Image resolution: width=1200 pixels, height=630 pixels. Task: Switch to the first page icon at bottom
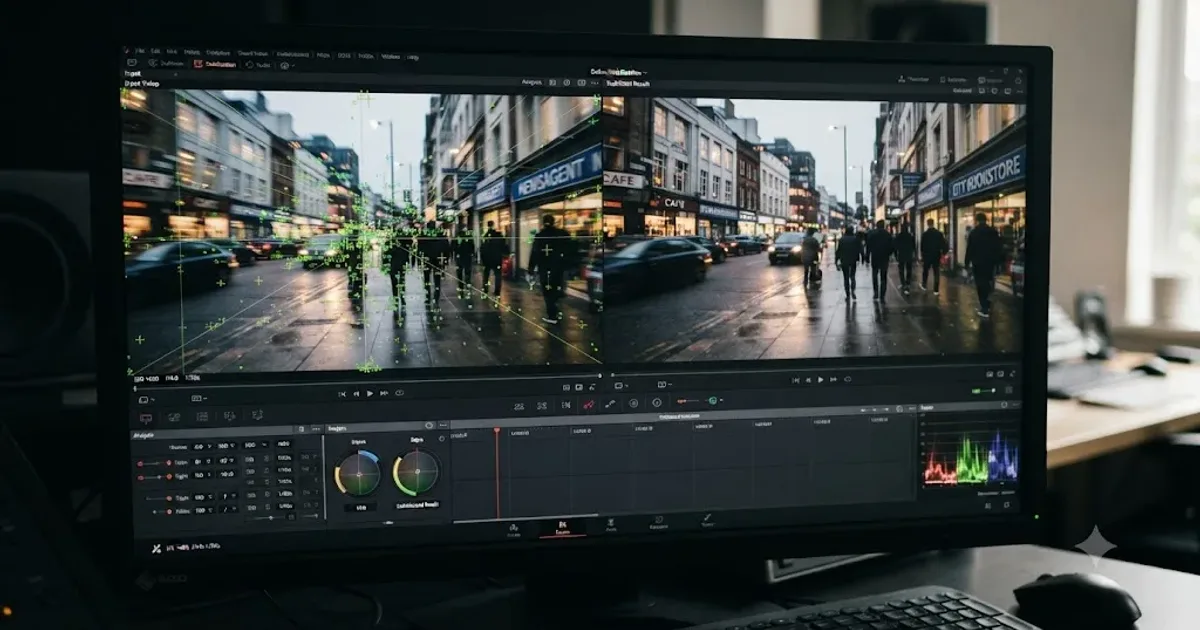pyautogui.click(x=513, y=529)
